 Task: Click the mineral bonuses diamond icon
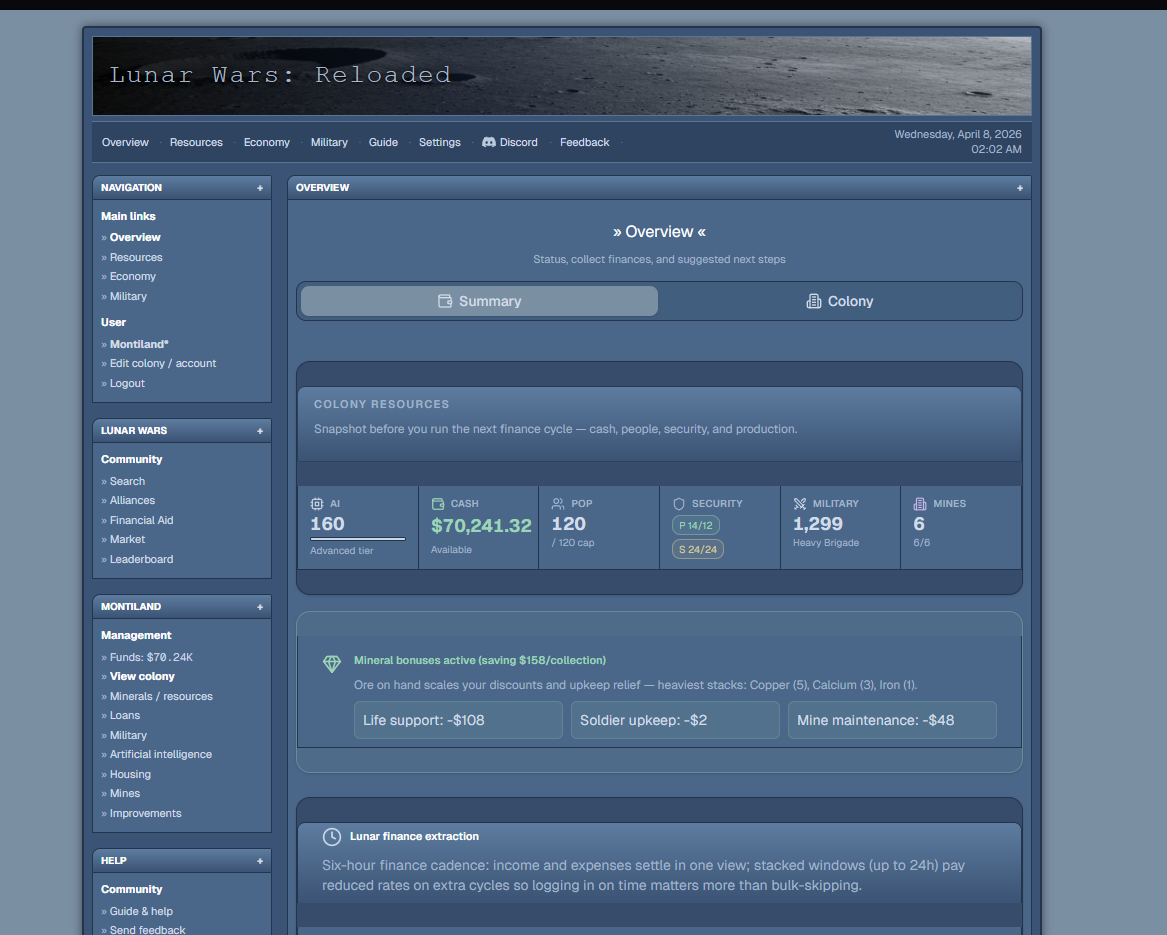332,664
